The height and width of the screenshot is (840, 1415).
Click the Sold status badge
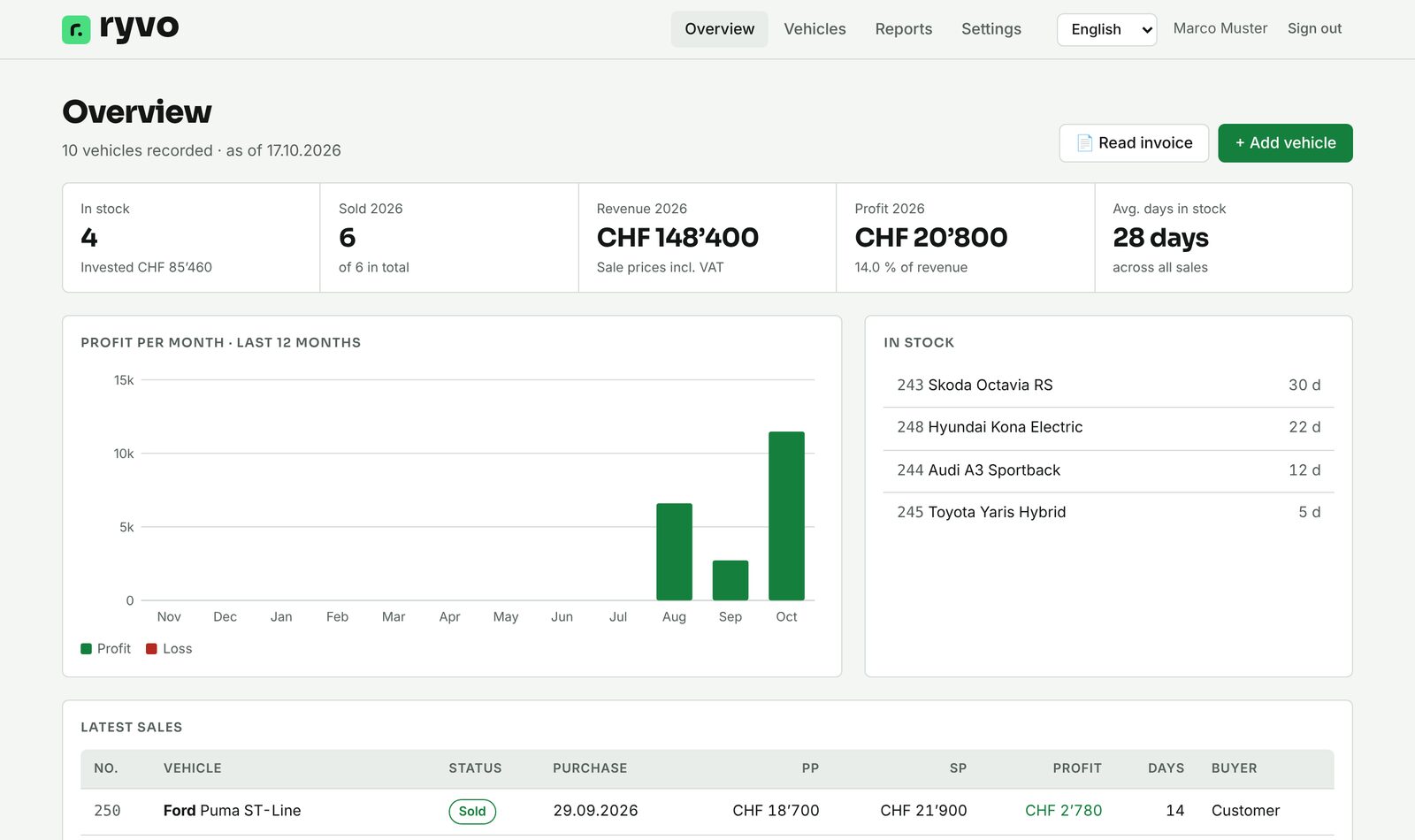(472, 812)
